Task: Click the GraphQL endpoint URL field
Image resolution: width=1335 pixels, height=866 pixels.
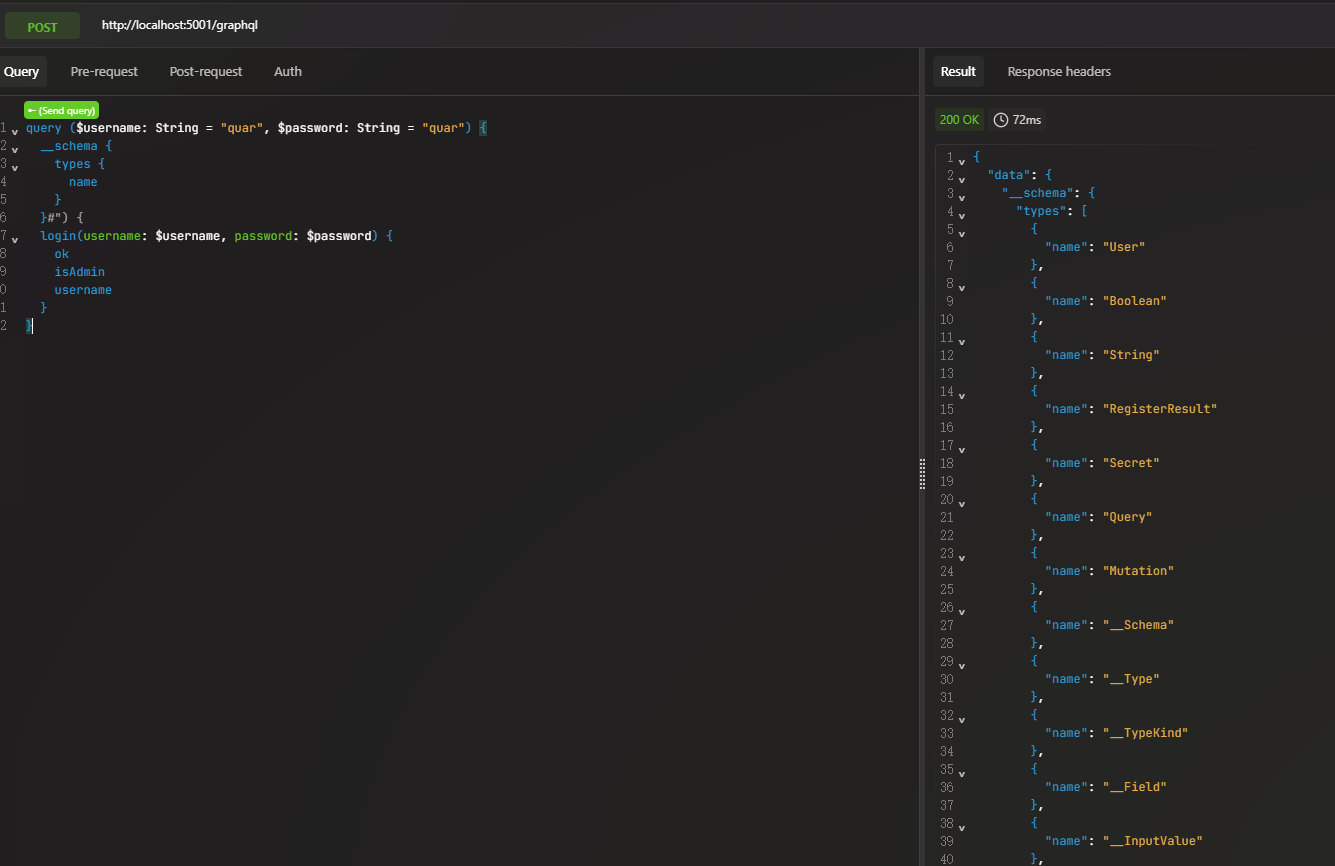Action: point(180,25)
